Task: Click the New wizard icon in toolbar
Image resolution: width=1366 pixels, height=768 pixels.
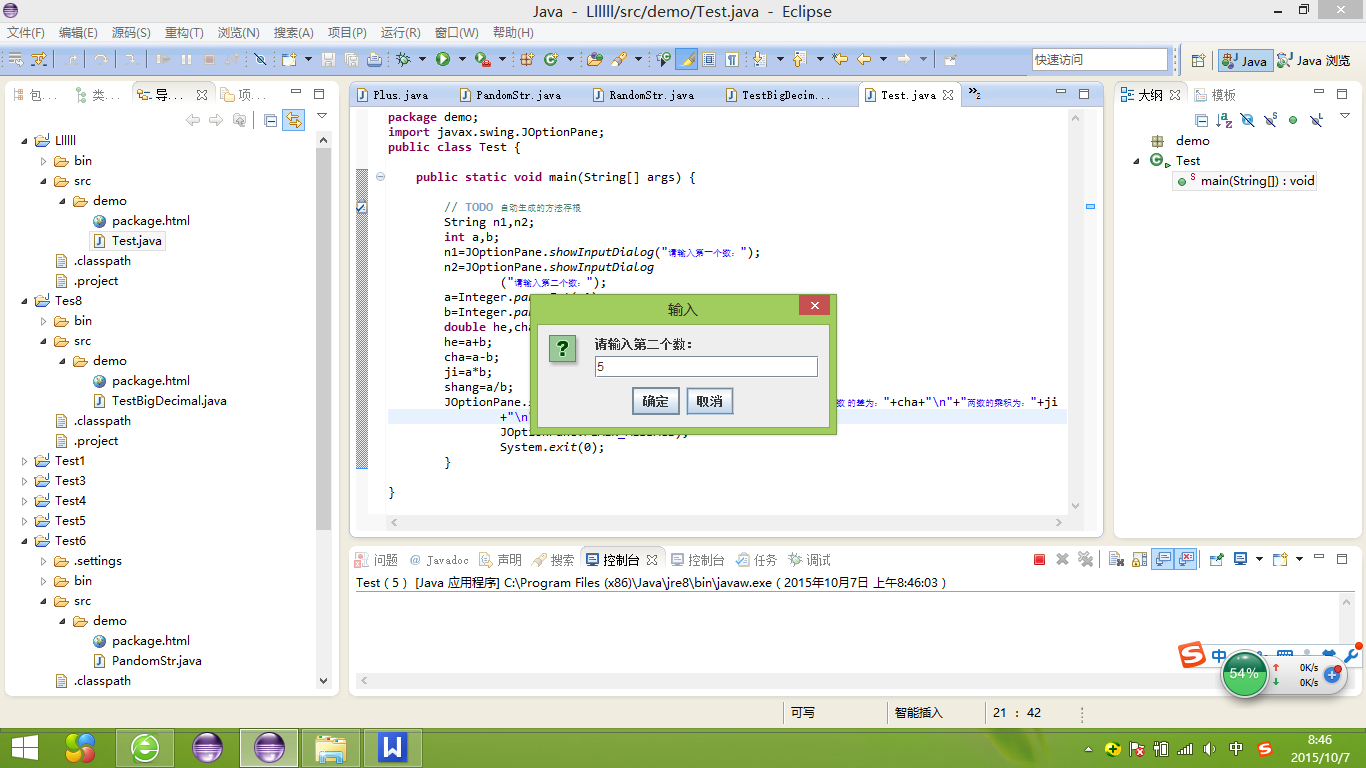Action: [289, 59]
